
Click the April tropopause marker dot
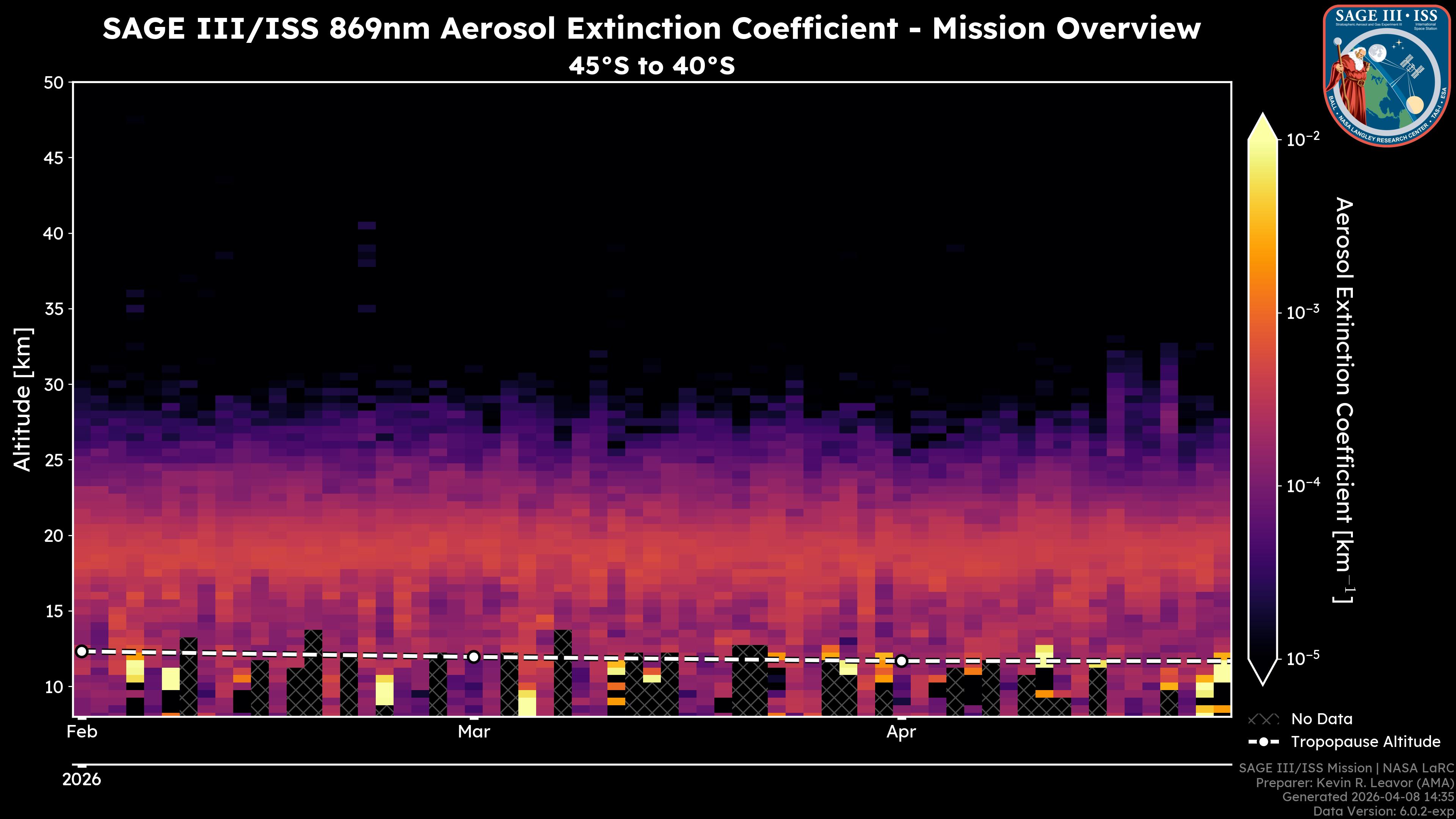click(902, 661)
